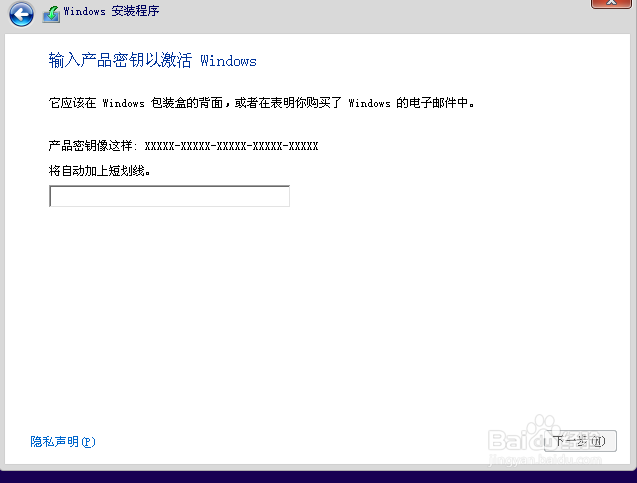The width and height of the screenshot is (637, 483).
Task: Focus the product key input field
Action: point(169,196)
